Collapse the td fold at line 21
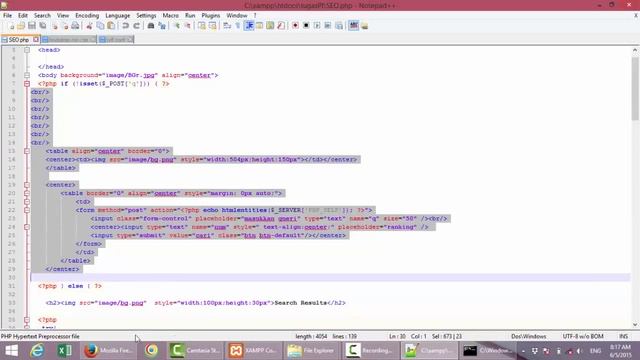This screenshot has height=360, width=640. point(27,202)
